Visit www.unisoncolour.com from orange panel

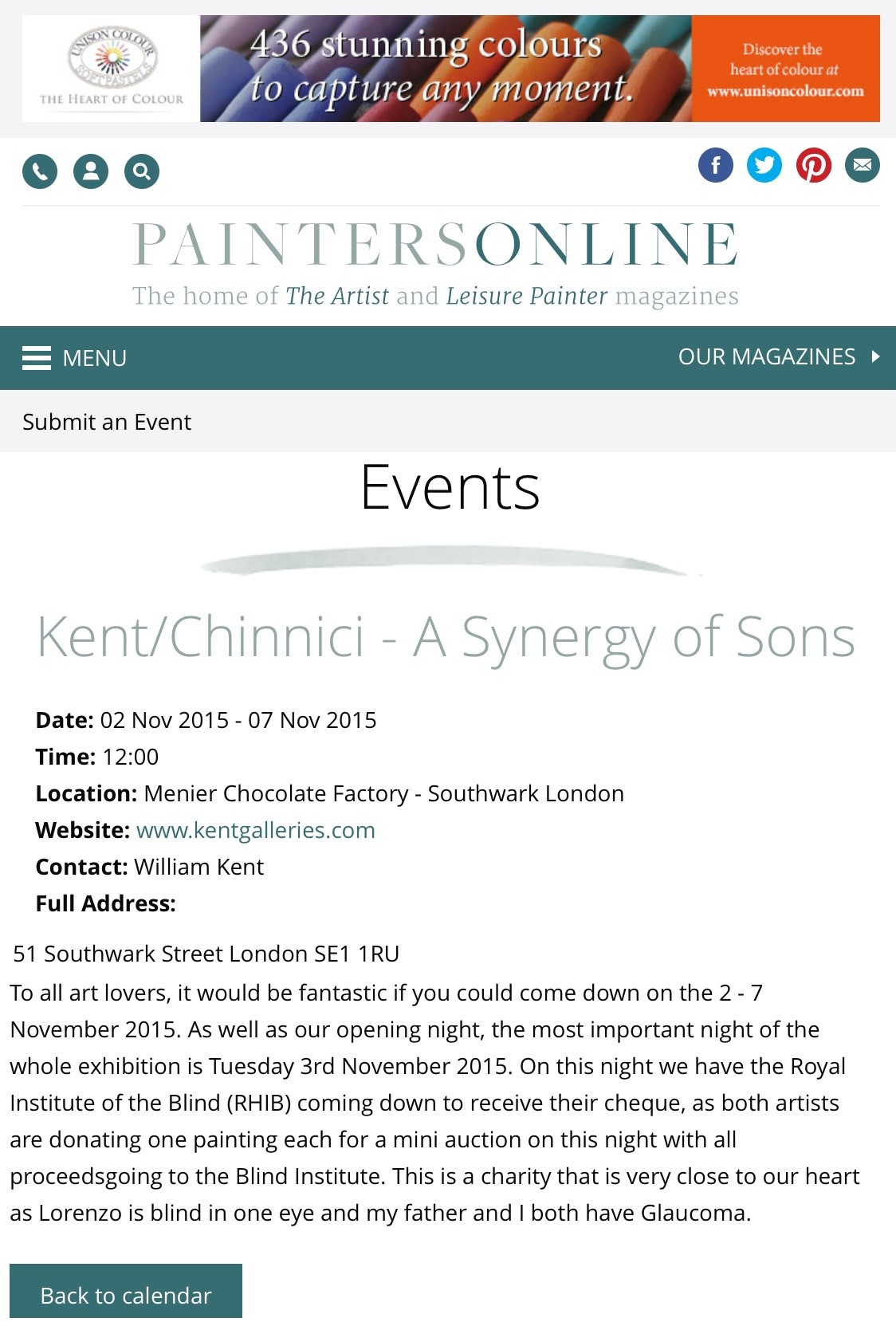coord(785,91)
